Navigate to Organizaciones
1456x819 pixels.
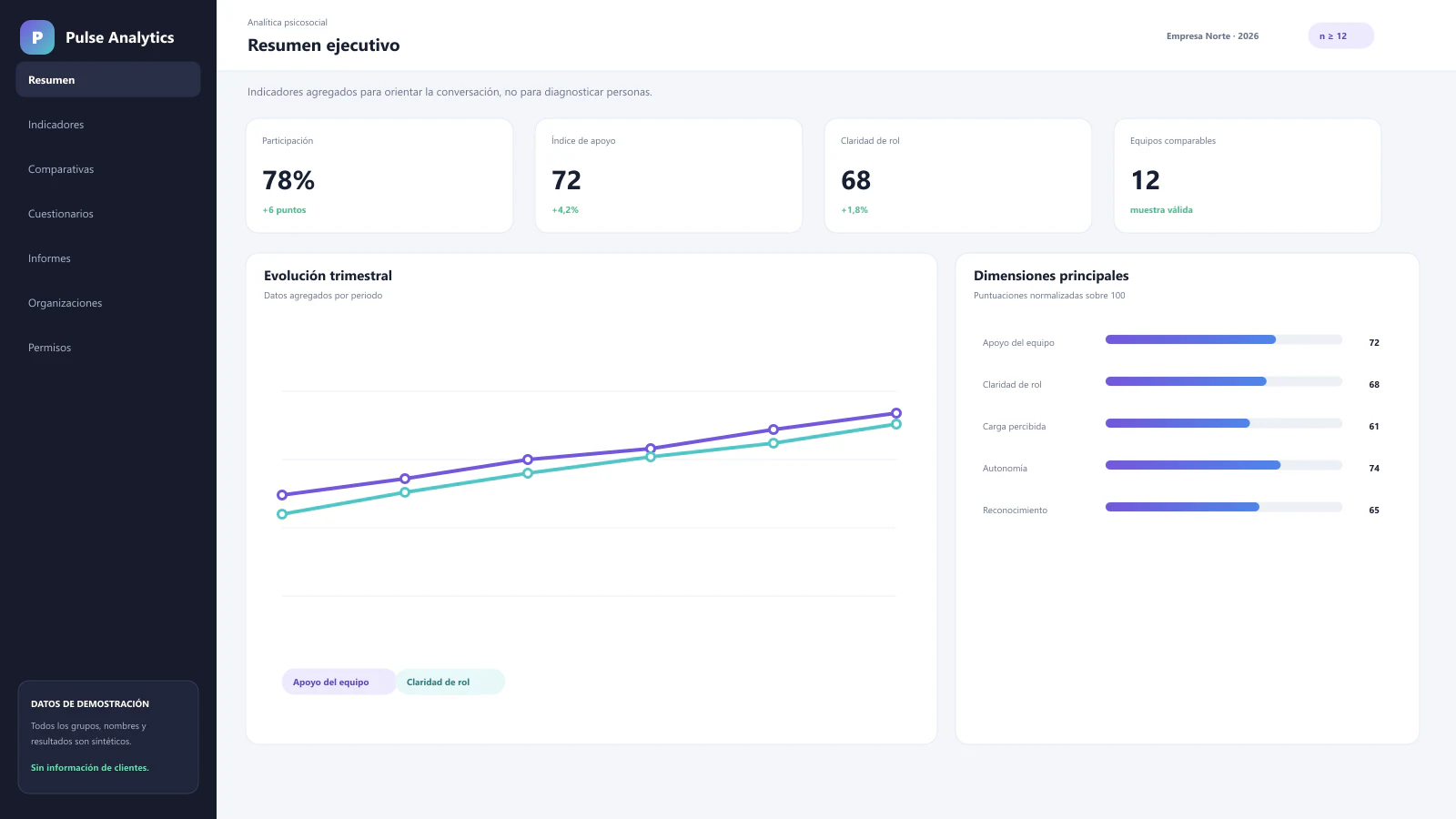click(108, 303)
